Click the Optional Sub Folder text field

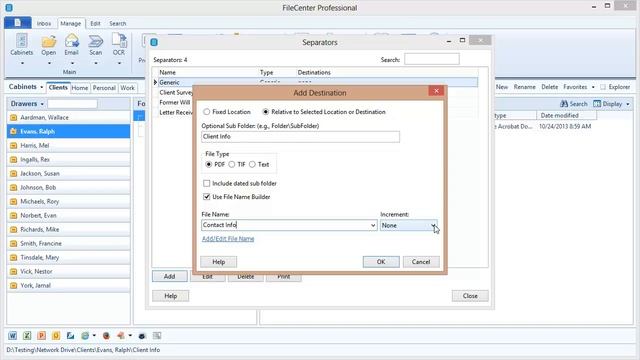tap(300, 137)
